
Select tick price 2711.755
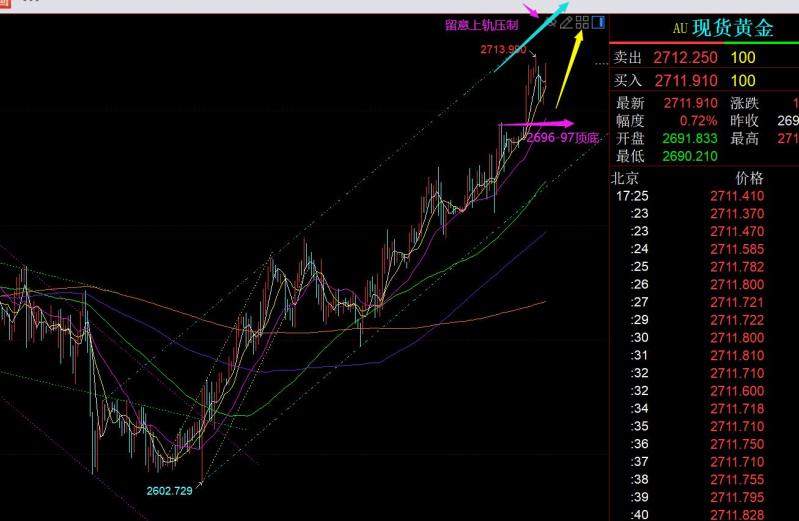[x=737, y=480]
